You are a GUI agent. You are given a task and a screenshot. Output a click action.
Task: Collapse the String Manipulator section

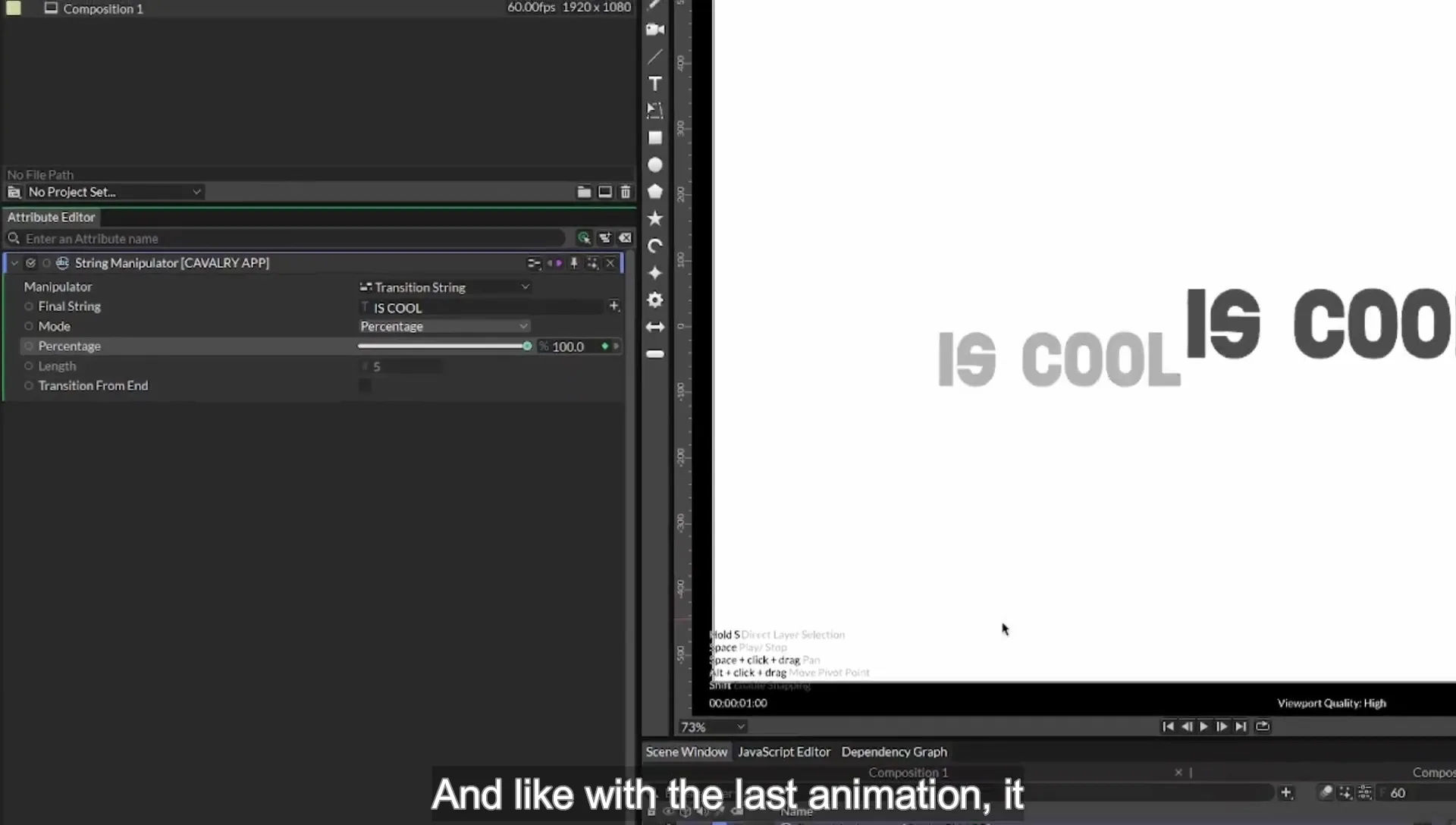click(x=14, y=263)
